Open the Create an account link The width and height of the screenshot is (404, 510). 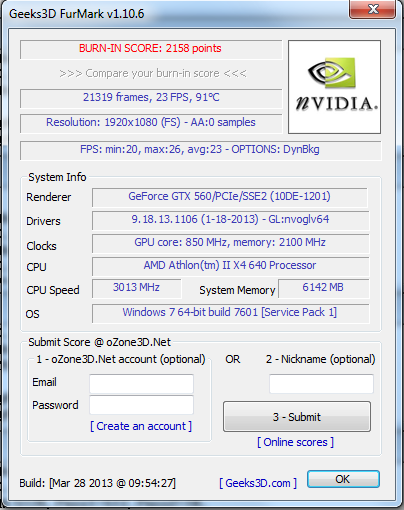pos(141,426)
